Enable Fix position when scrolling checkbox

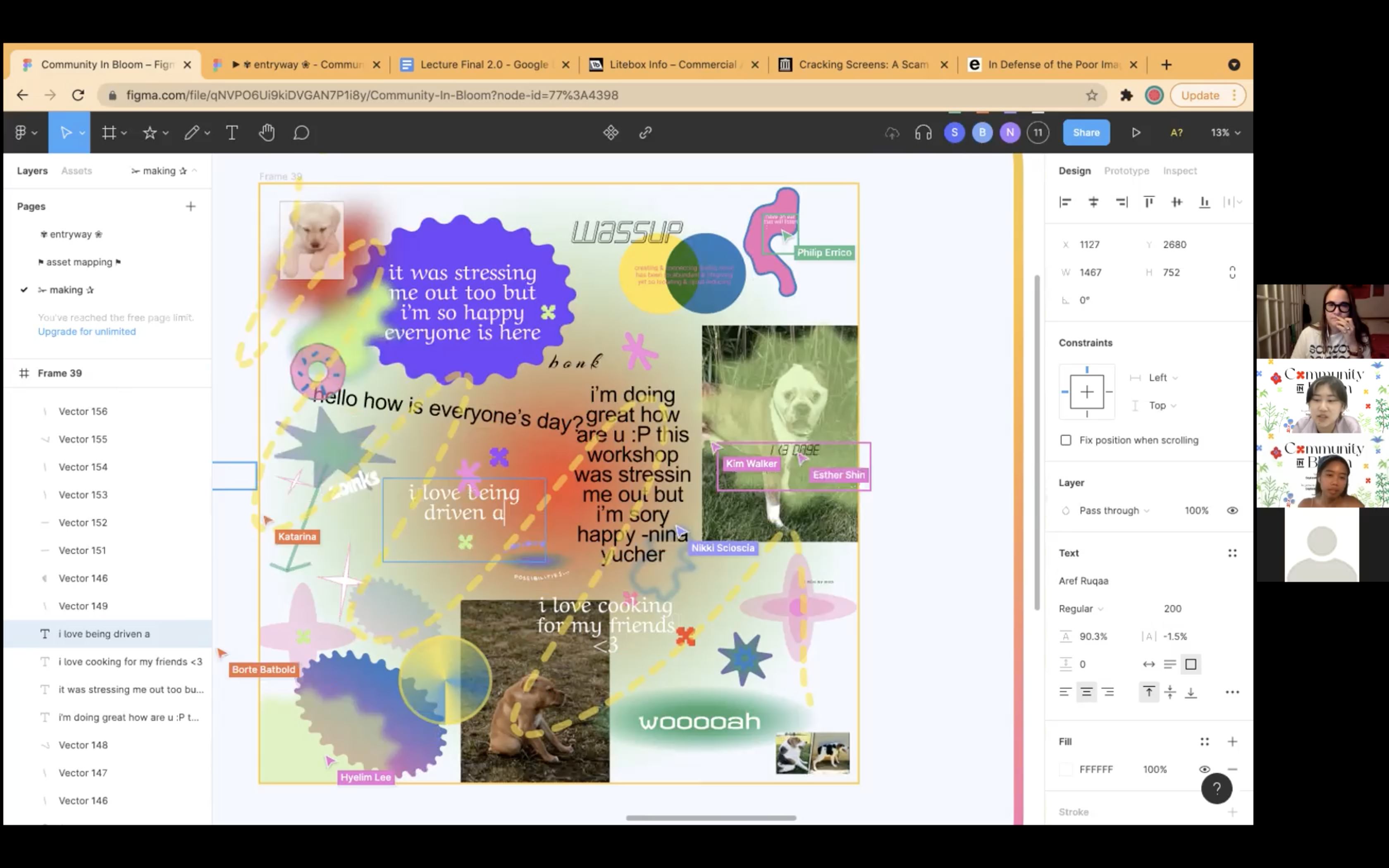1066,440
